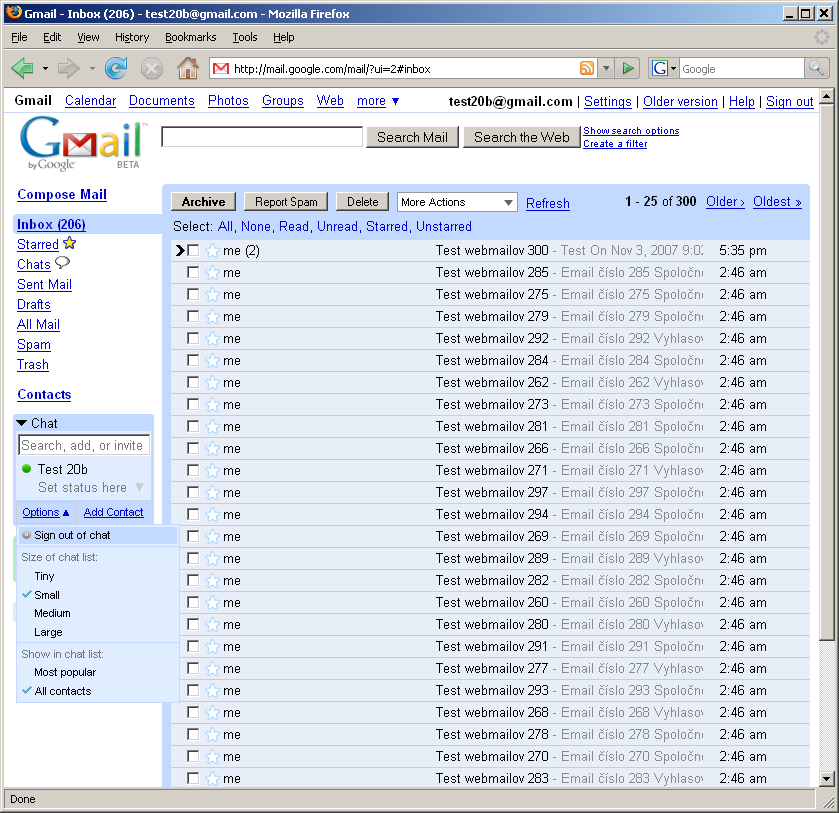
Task: Go to the Home page icon
Action: [x=188, y=69]
